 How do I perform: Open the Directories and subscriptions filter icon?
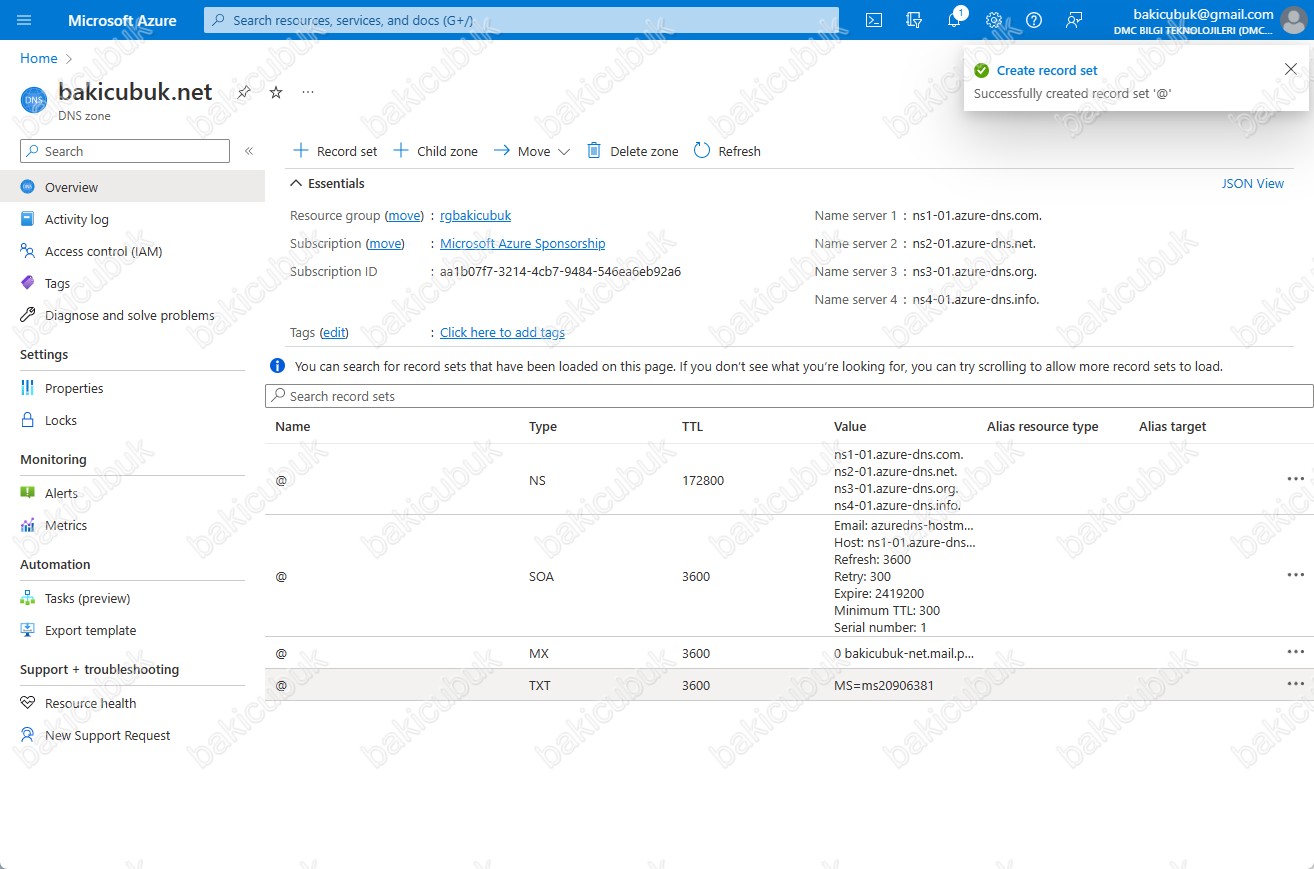(913, 20)
